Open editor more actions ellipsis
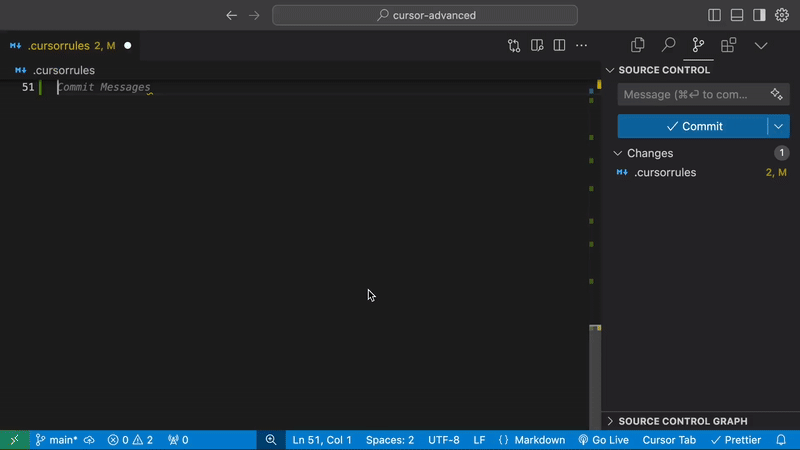 tap(582, 46)
